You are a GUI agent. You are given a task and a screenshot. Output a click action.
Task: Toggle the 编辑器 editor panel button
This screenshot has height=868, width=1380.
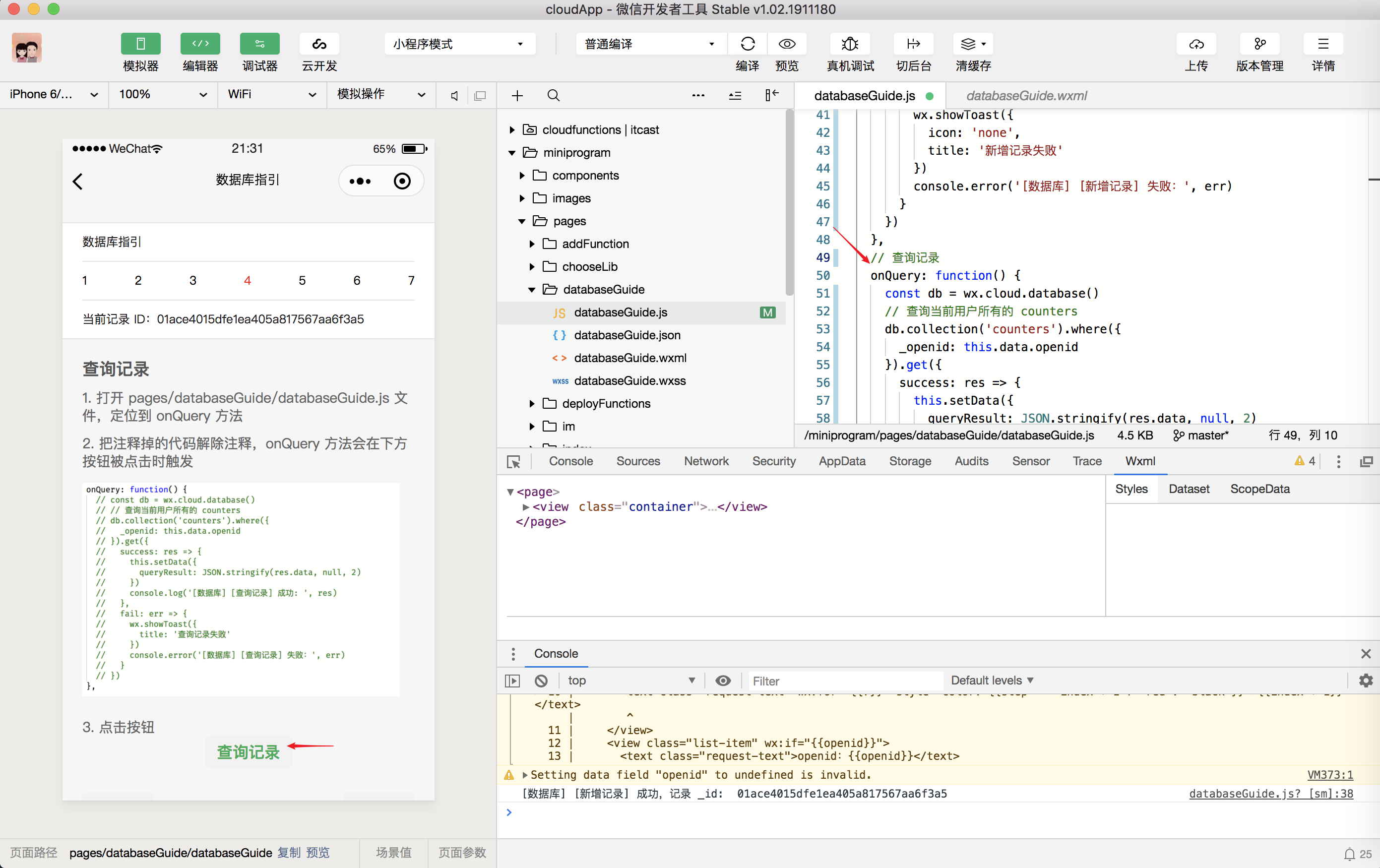click(x=200, y=44)
